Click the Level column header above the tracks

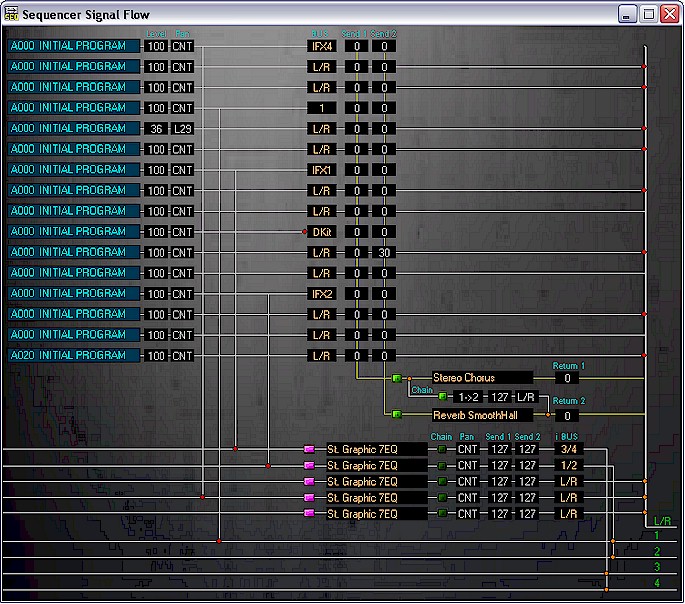coord(156,34)
